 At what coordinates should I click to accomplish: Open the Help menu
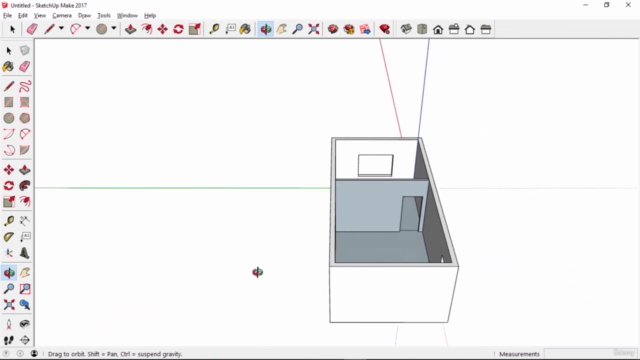(x=150, y=16)
